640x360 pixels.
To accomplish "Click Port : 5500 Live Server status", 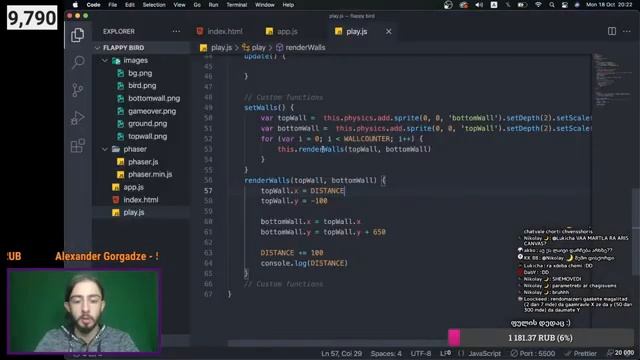I will tap(533, 353).
